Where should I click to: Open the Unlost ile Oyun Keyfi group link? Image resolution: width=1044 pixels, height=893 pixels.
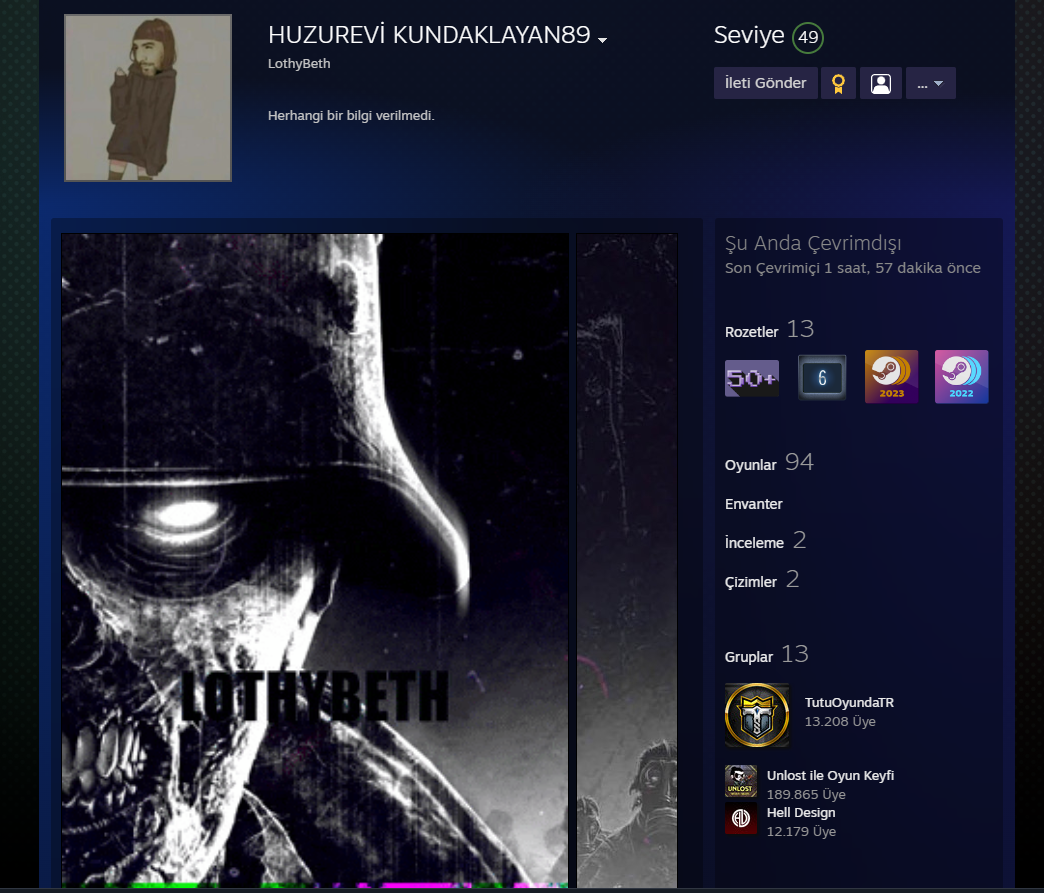pyautogui.click(x=830, y=775)
